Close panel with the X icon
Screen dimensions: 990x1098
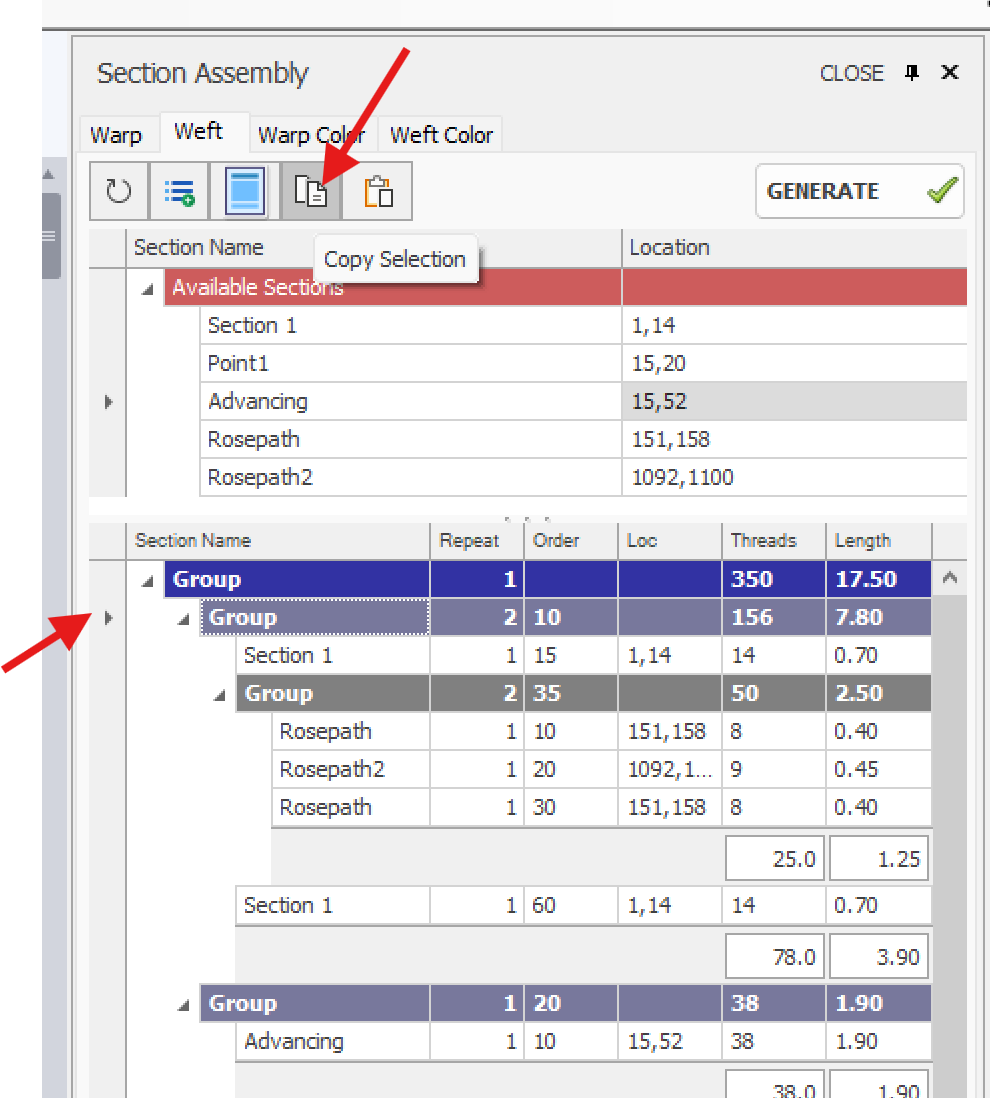[950, 73]
